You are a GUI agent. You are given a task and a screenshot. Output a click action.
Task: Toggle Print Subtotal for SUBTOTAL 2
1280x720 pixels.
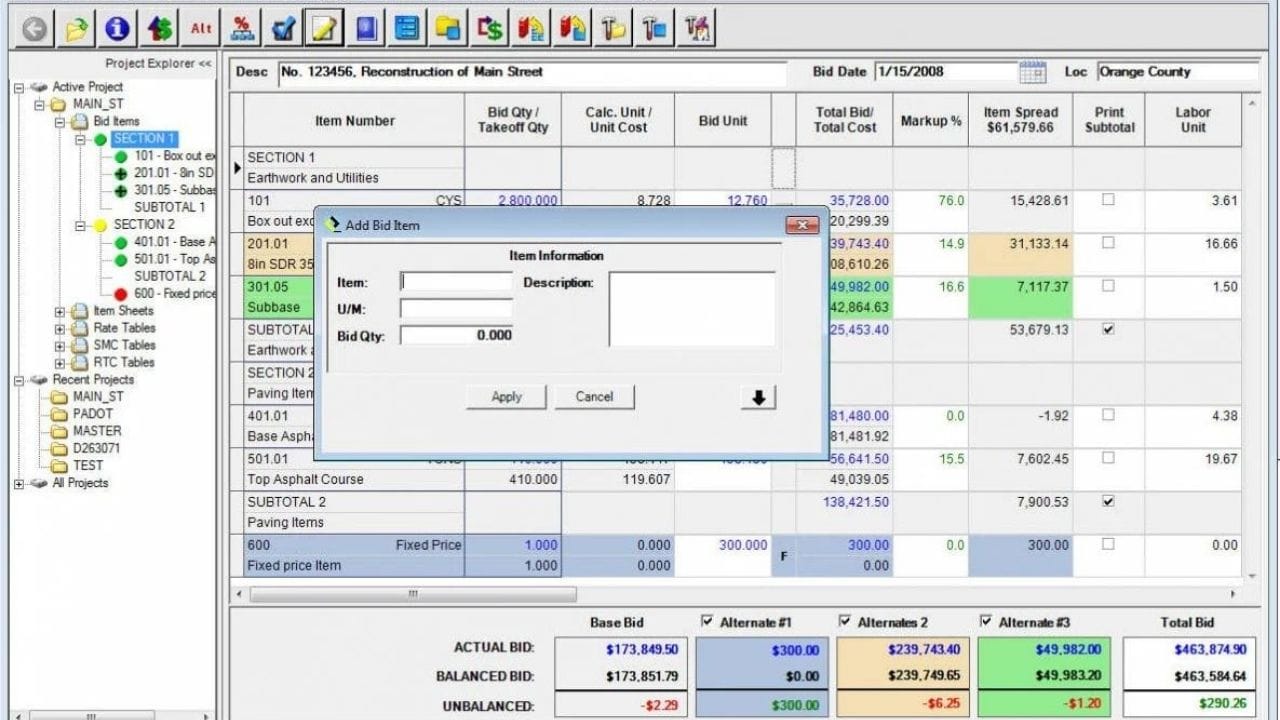(x=1109, y=502)
